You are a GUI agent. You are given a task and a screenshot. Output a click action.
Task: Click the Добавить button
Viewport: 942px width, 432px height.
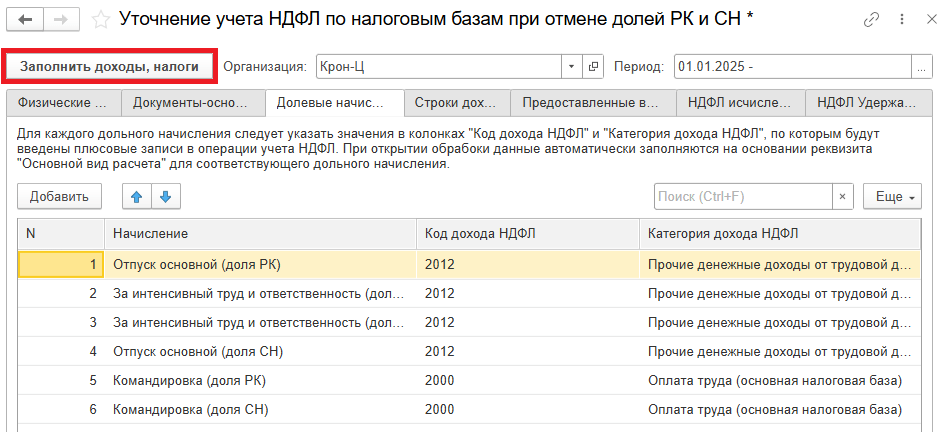[x=59, y=197]
